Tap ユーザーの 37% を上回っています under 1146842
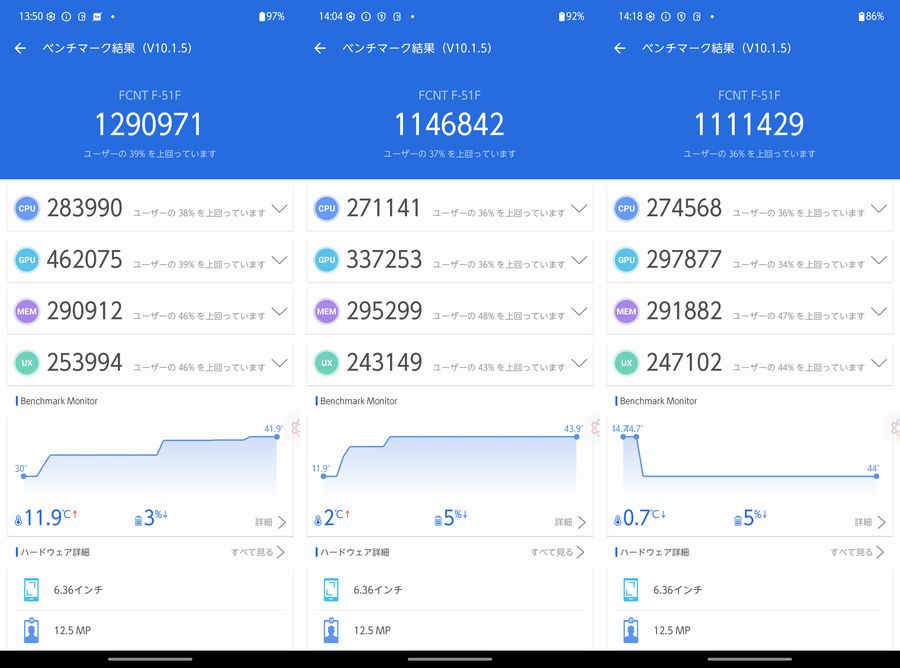 (449, 154)
